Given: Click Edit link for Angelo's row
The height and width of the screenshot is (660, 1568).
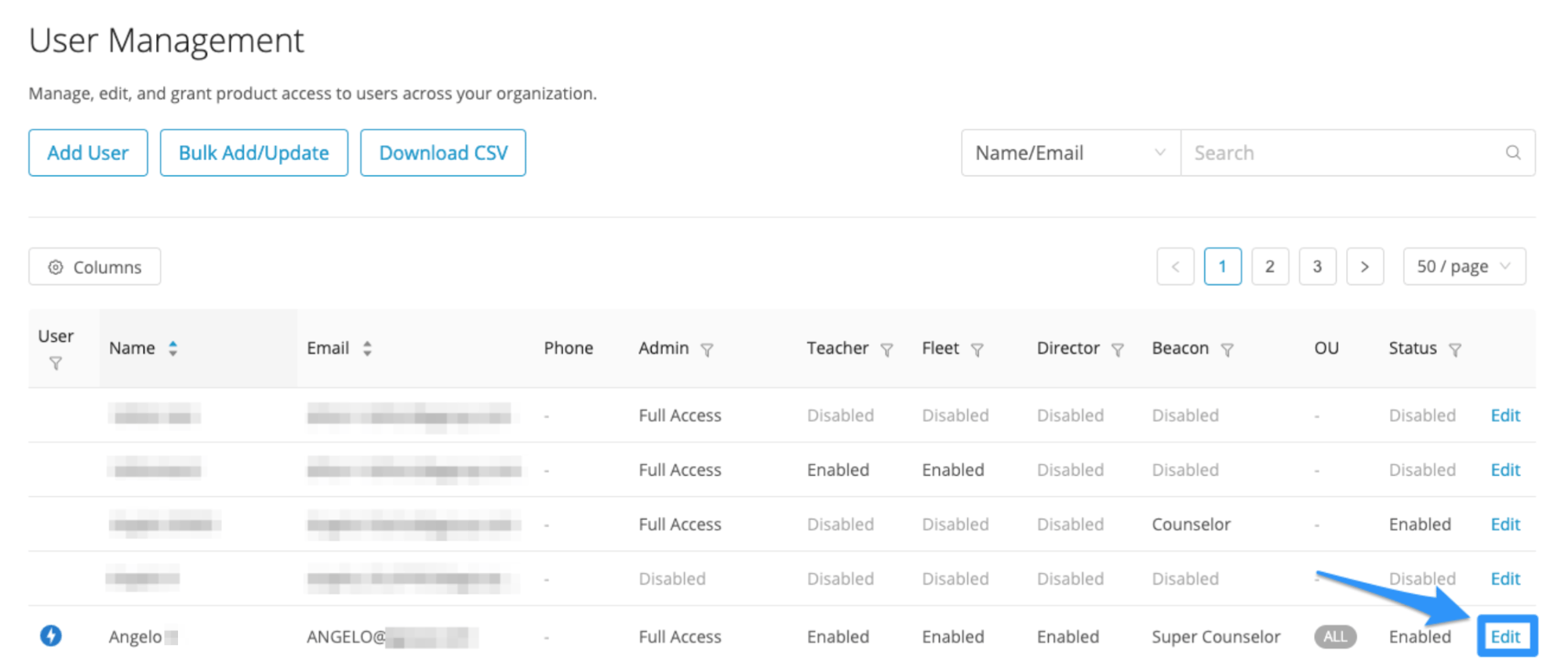Looking at the screenshot, I should click(x=1505, y=636).
